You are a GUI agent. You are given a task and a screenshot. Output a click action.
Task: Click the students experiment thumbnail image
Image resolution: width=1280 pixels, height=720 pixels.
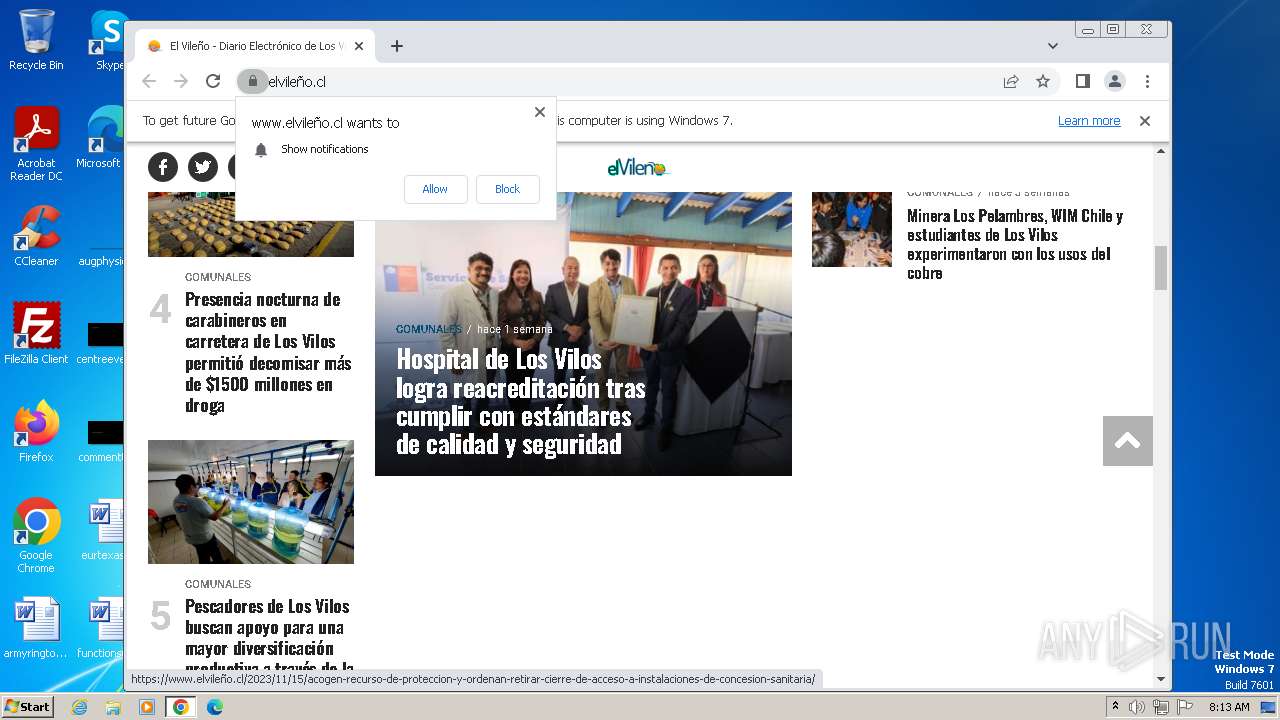click(852, 229)
